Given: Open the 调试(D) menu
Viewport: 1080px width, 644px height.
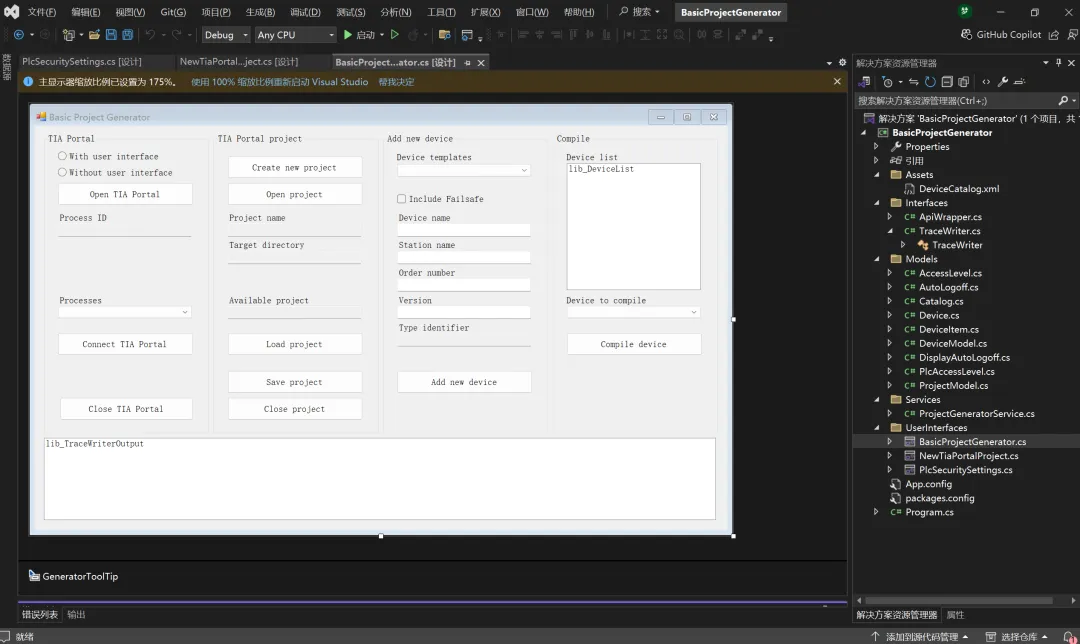Looking at the screenshot, I should (x=305, y=12).
